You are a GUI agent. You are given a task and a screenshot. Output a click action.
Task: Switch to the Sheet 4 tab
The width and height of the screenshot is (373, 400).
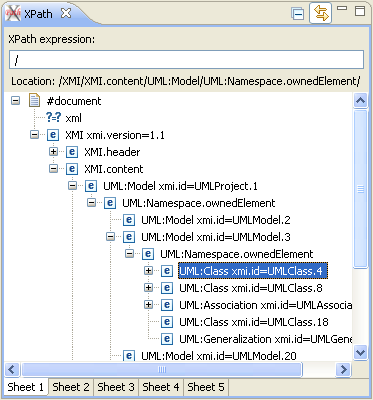click(x=161, y=387)
